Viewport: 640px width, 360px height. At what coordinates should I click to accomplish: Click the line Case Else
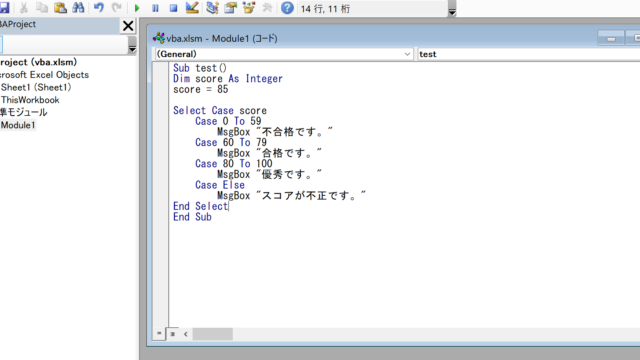(x=220, y=185)
